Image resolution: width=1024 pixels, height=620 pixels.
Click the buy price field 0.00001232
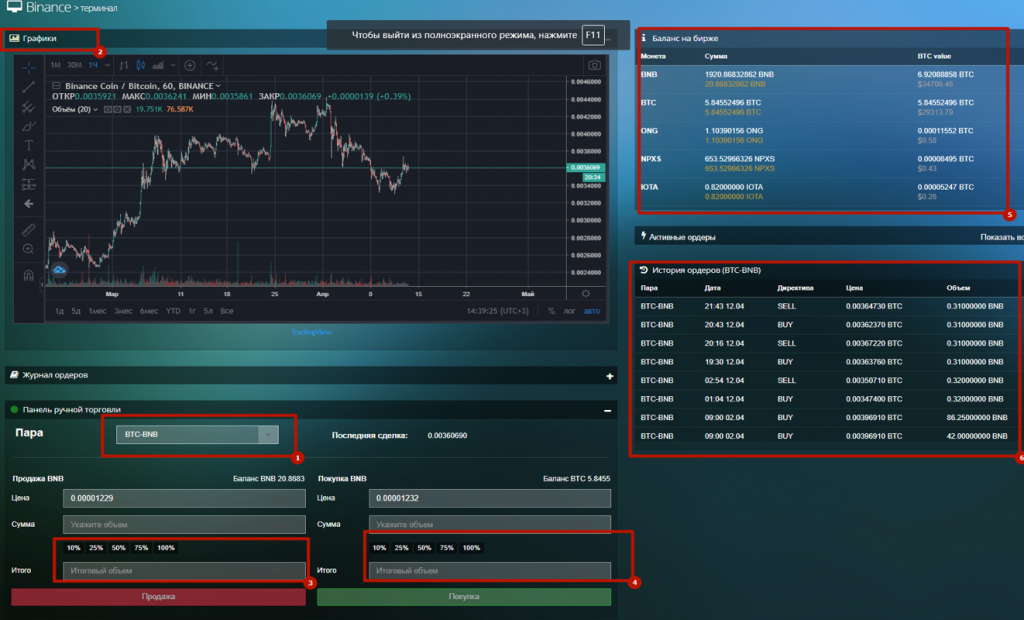pyautogui.click(x=490, y=498)
